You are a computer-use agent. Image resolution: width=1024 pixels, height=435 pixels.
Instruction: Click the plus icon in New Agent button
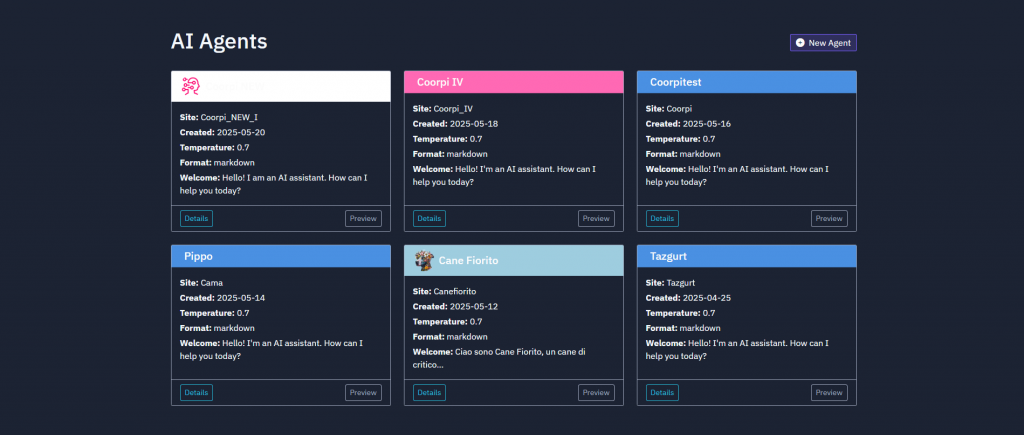click(x=800, y=42)
